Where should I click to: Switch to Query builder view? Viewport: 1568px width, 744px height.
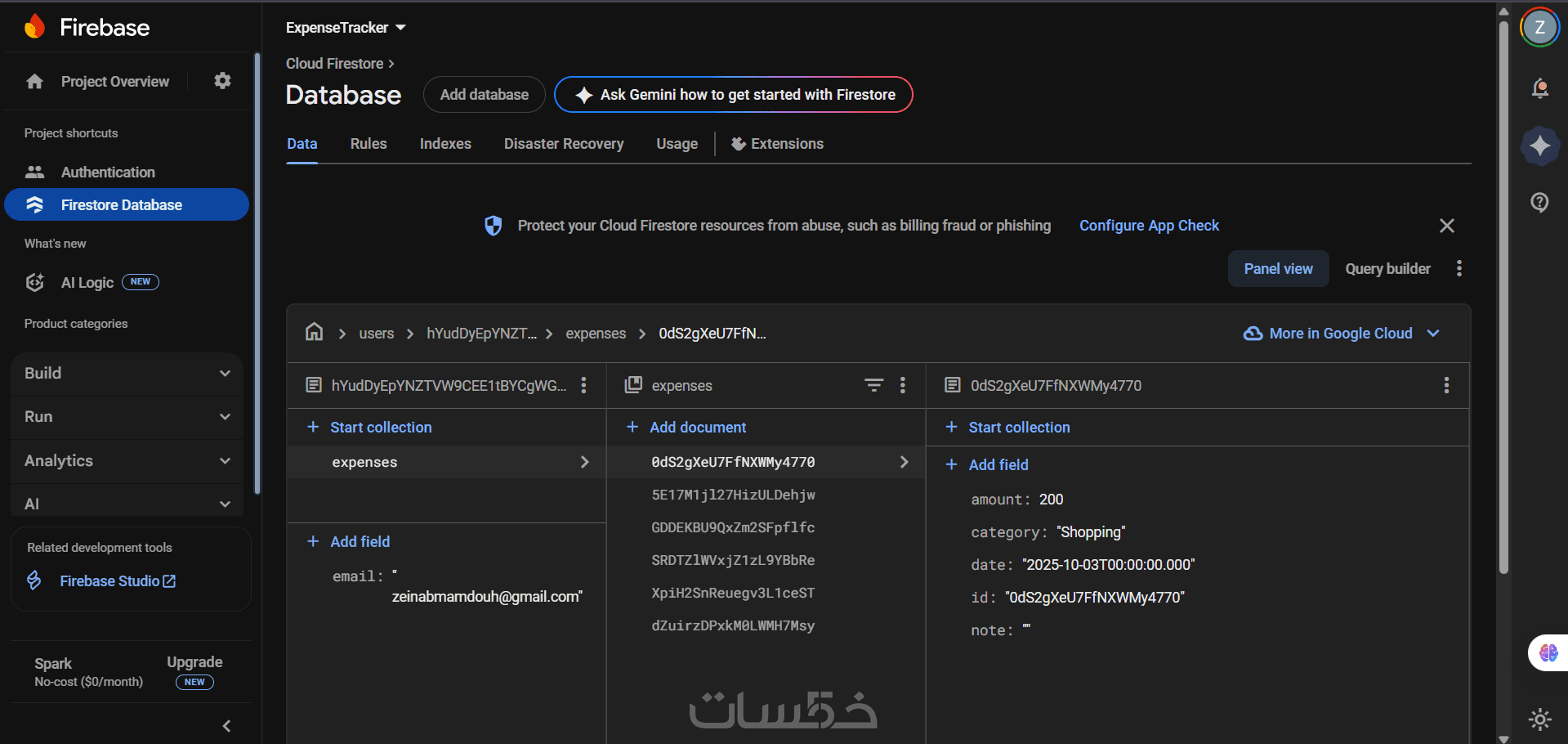click(x=1387, y=269)
